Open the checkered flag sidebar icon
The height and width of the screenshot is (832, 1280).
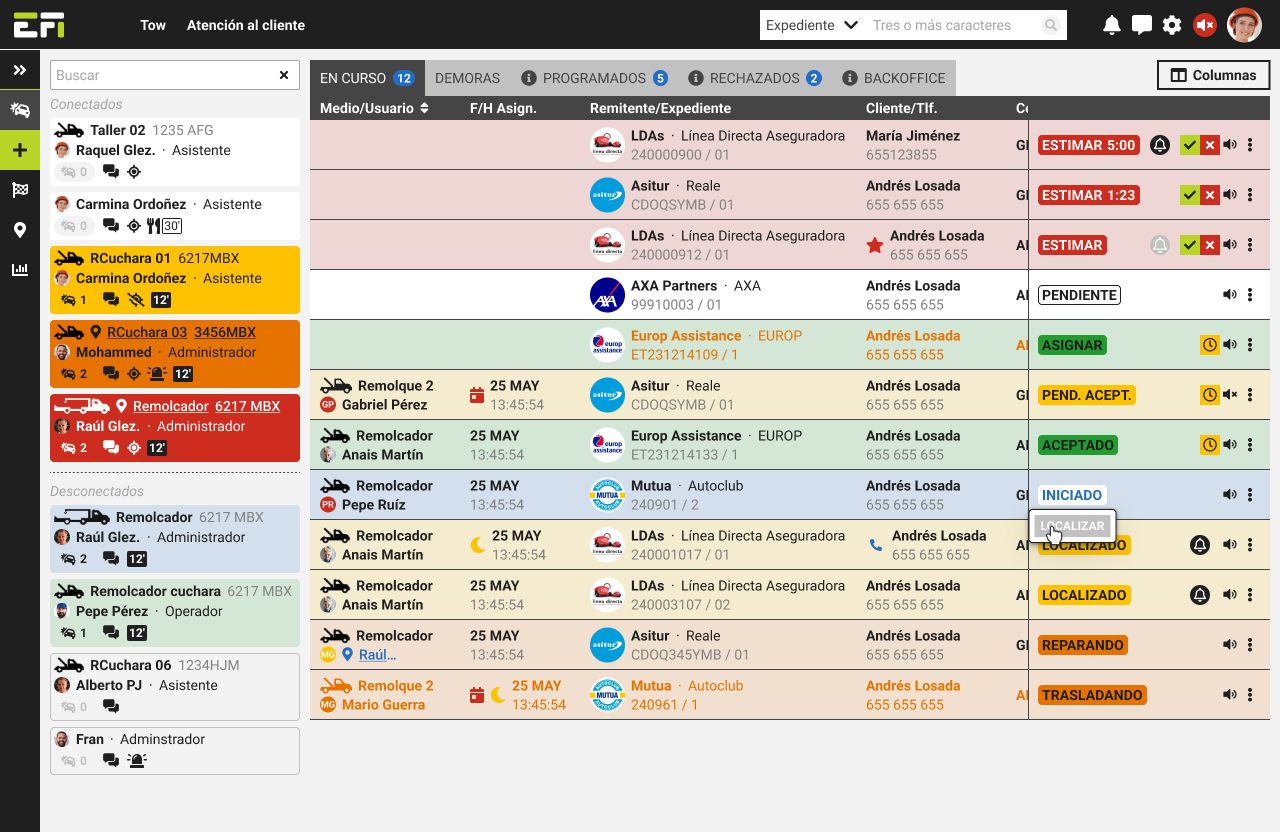point(20,190)
